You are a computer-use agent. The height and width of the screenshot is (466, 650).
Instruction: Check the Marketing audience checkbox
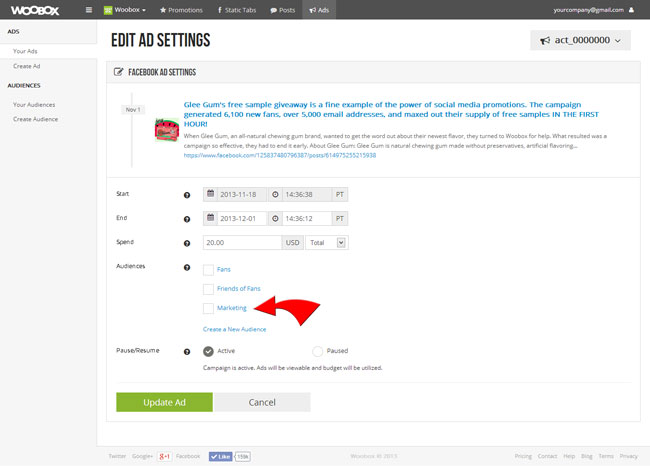[x=208, y=308]
